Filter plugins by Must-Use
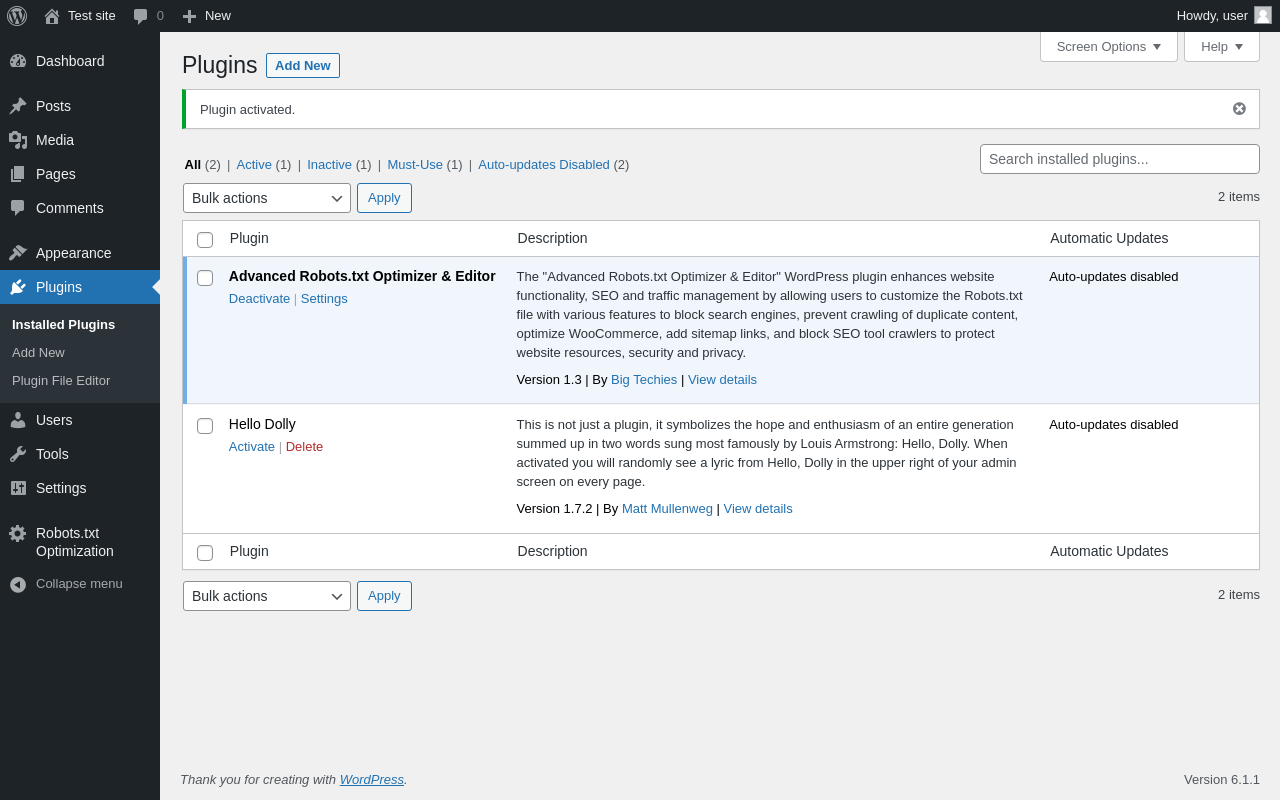The height and width of the screenshot is (800, 1280). click(415, 165)
